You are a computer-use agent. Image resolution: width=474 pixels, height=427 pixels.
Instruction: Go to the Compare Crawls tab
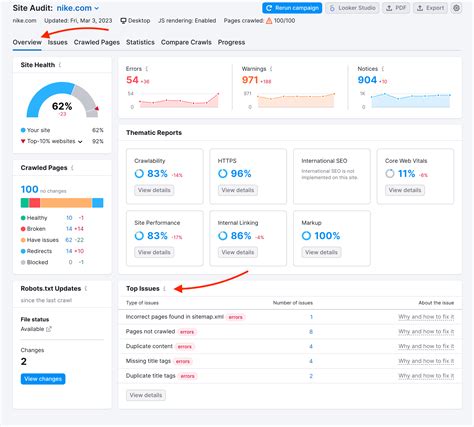coord(186,42)
